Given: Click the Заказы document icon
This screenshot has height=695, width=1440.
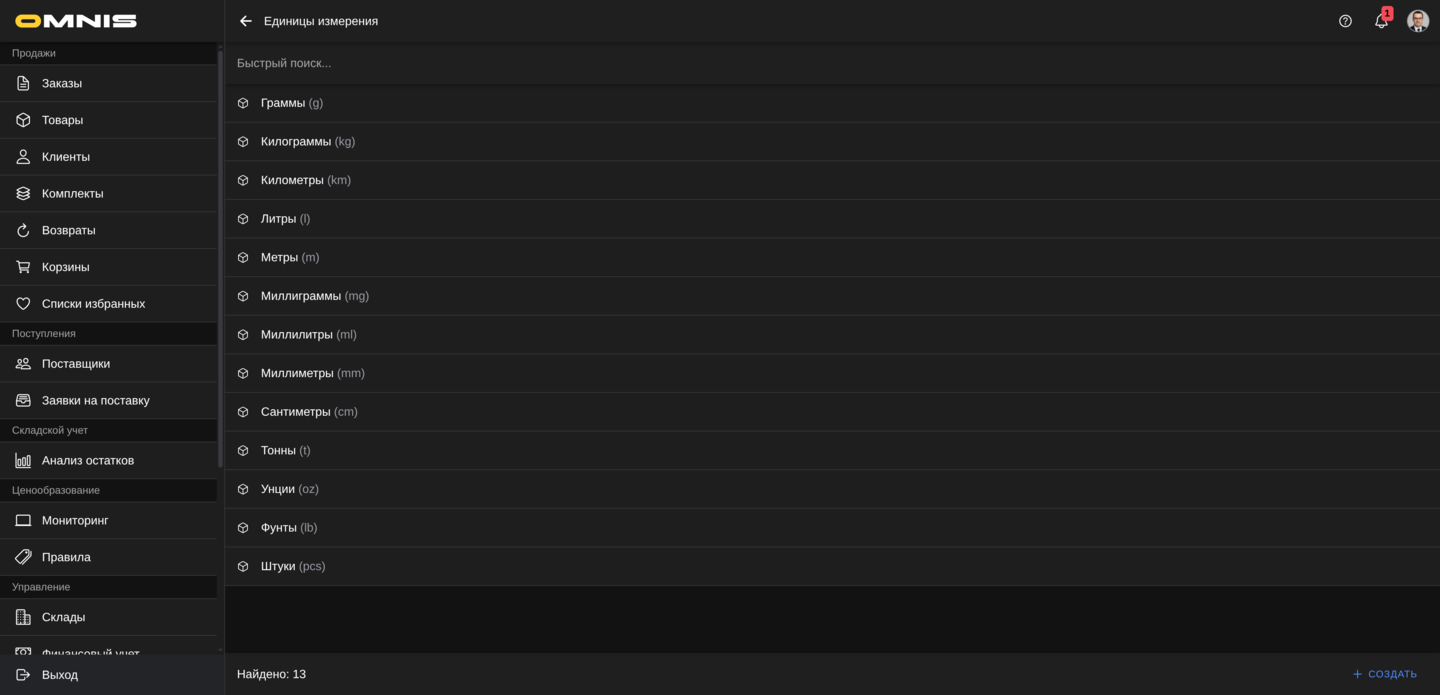Looking at the screenshot, I should 23,83.
